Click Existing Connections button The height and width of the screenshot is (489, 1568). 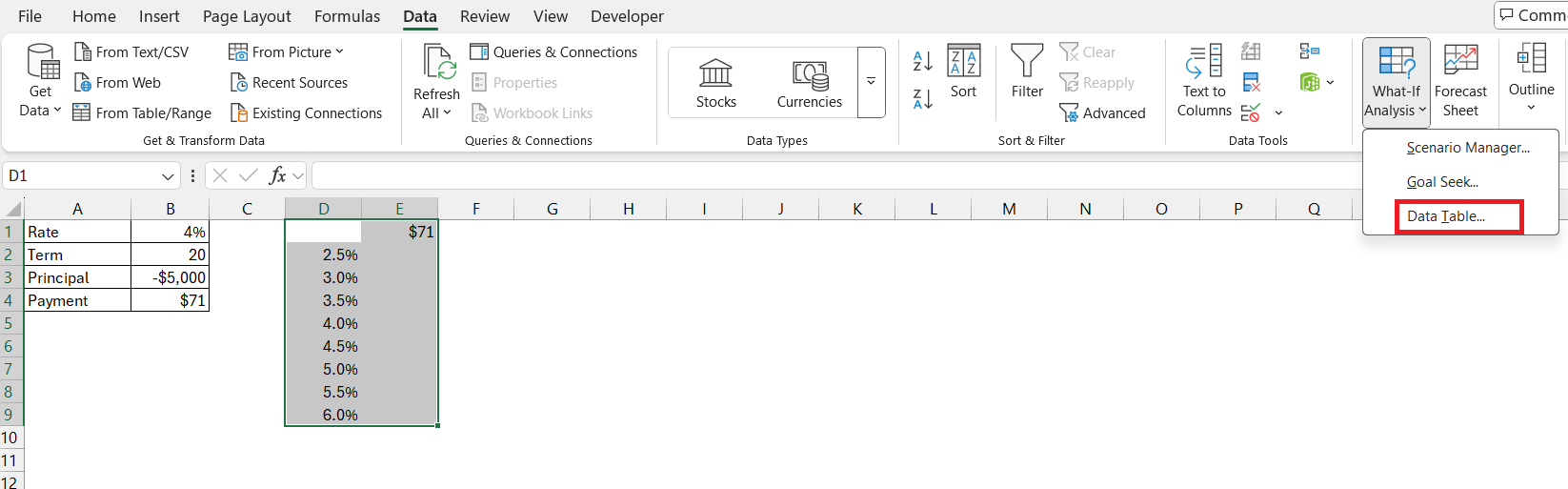click(x=306, y=113)
